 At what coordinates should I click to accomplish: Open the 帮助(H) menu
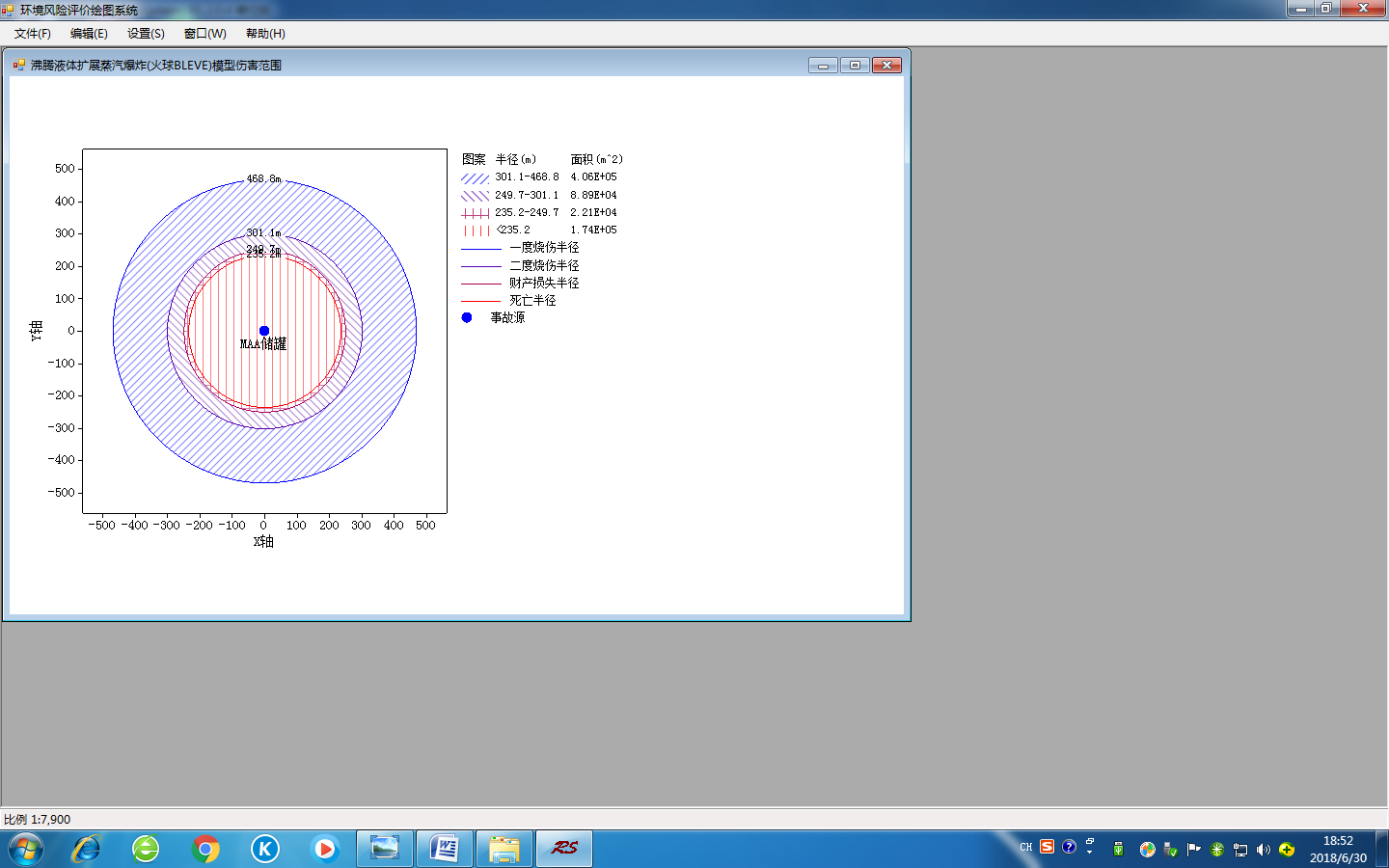[x=265, y=33]
